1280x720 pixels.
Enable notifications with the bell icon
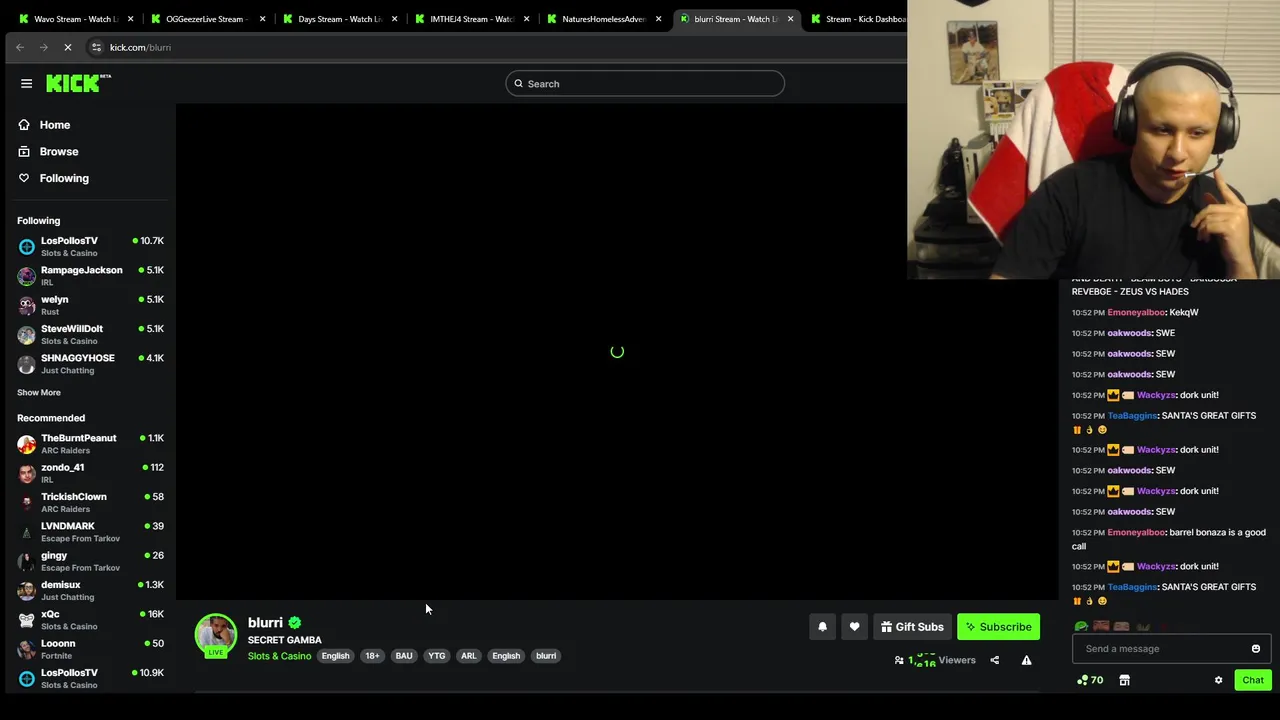[x=822, y=627]
